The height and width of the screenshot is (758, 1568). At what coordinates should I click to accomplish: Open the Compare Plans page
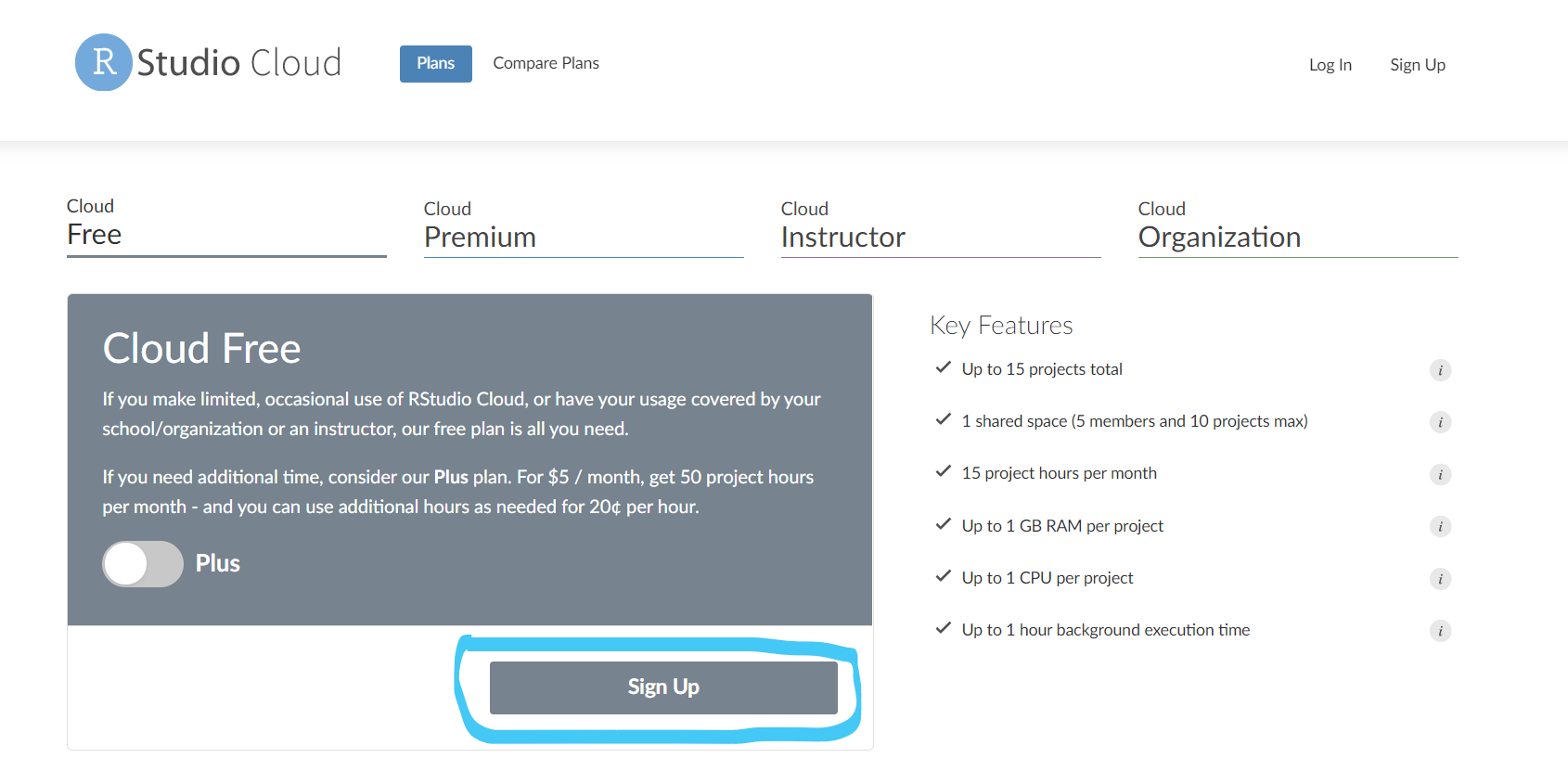point(546,64)
